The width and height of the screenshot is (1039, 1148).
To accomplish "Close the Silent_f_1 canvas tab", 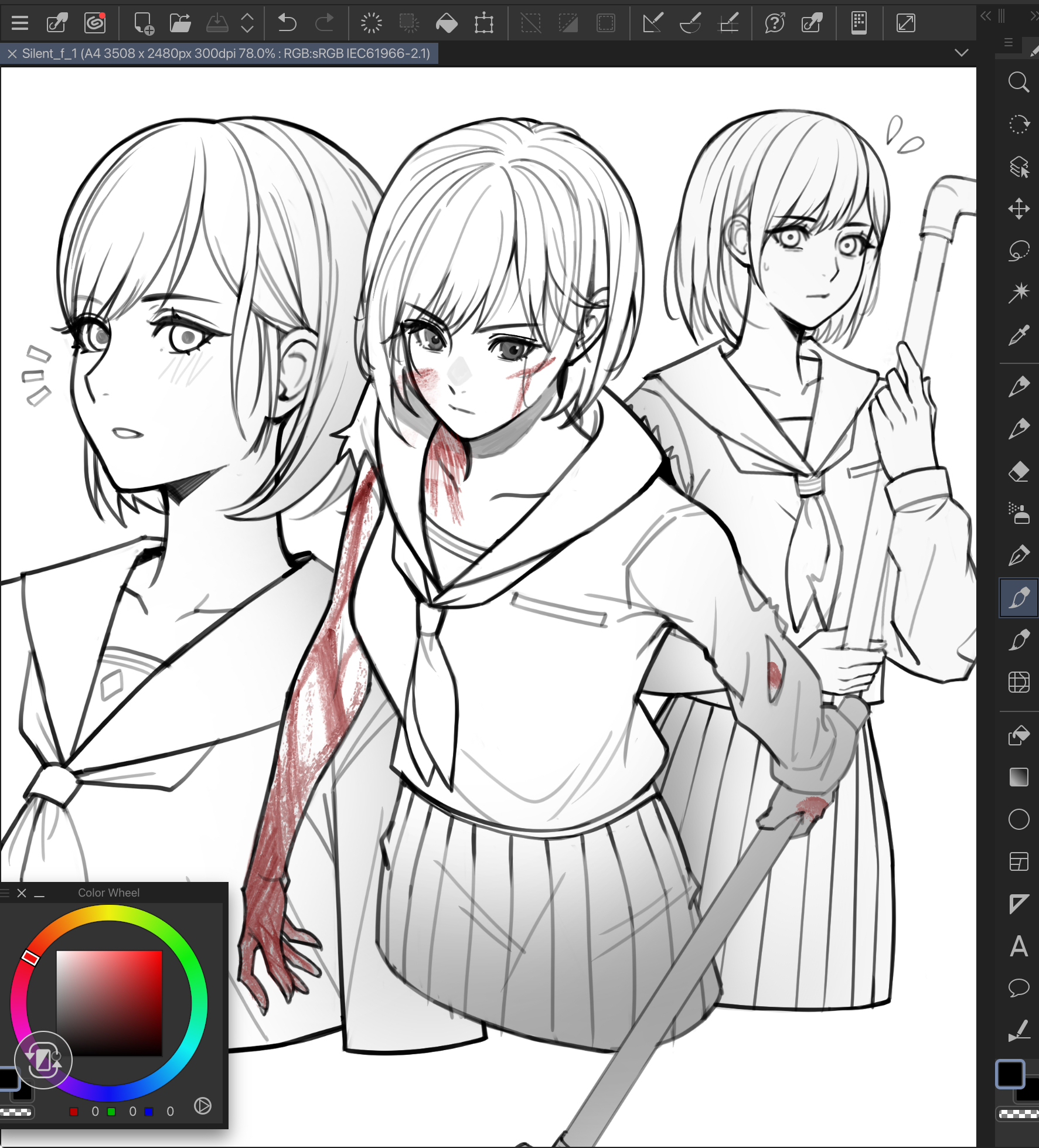I will [x=12, y=54].
